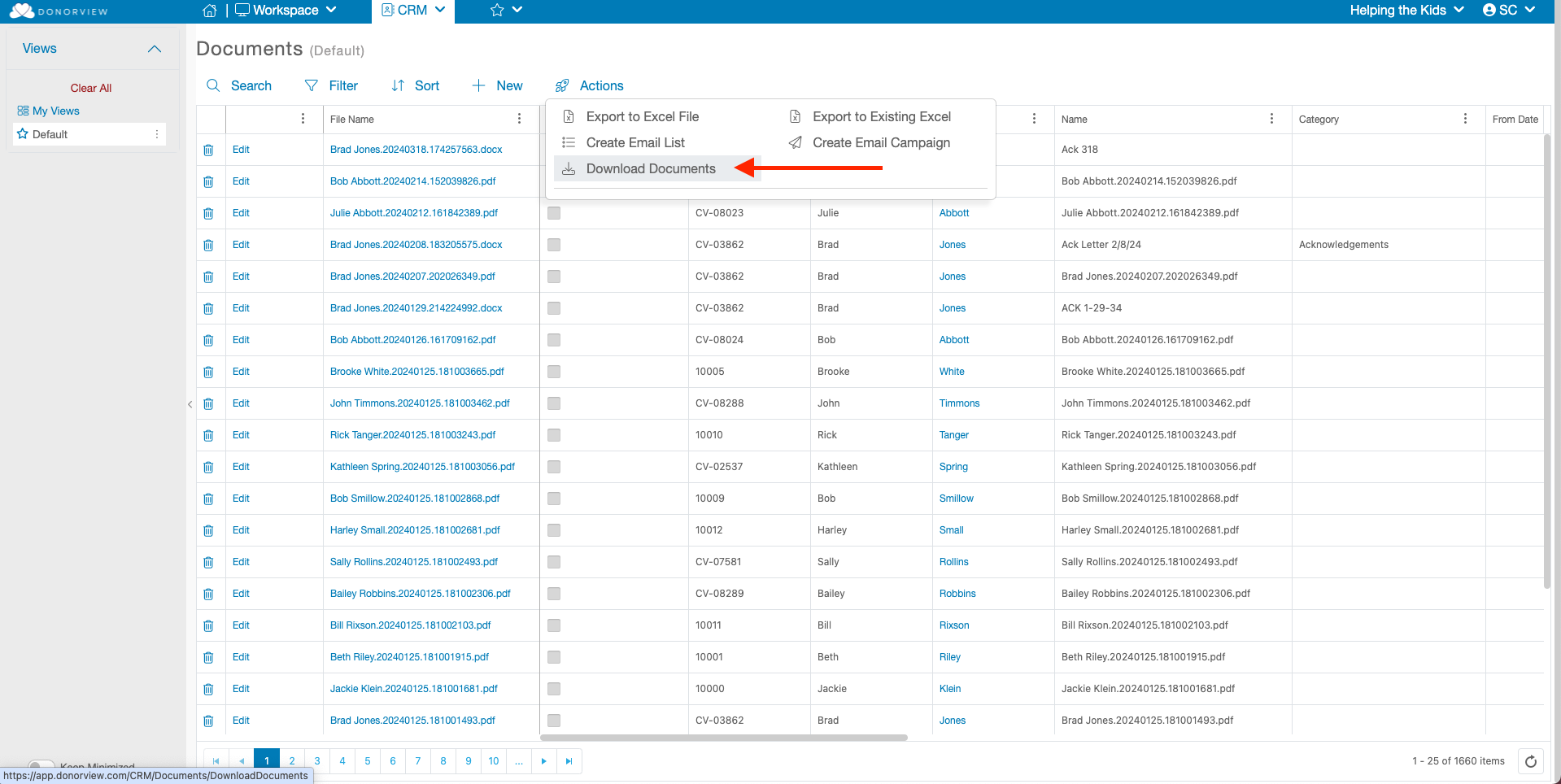1561x784 pixels.
Task: Open the Default view options dots
Action: 157,134
